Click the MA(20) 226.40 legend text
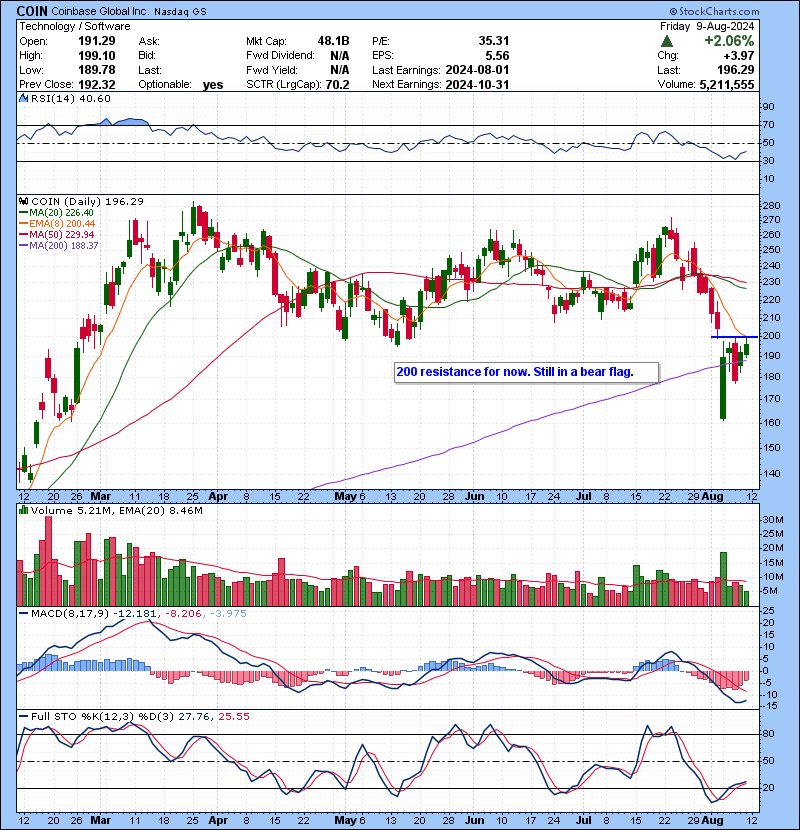This screenshot has width=800, height=830. [61, 213]
